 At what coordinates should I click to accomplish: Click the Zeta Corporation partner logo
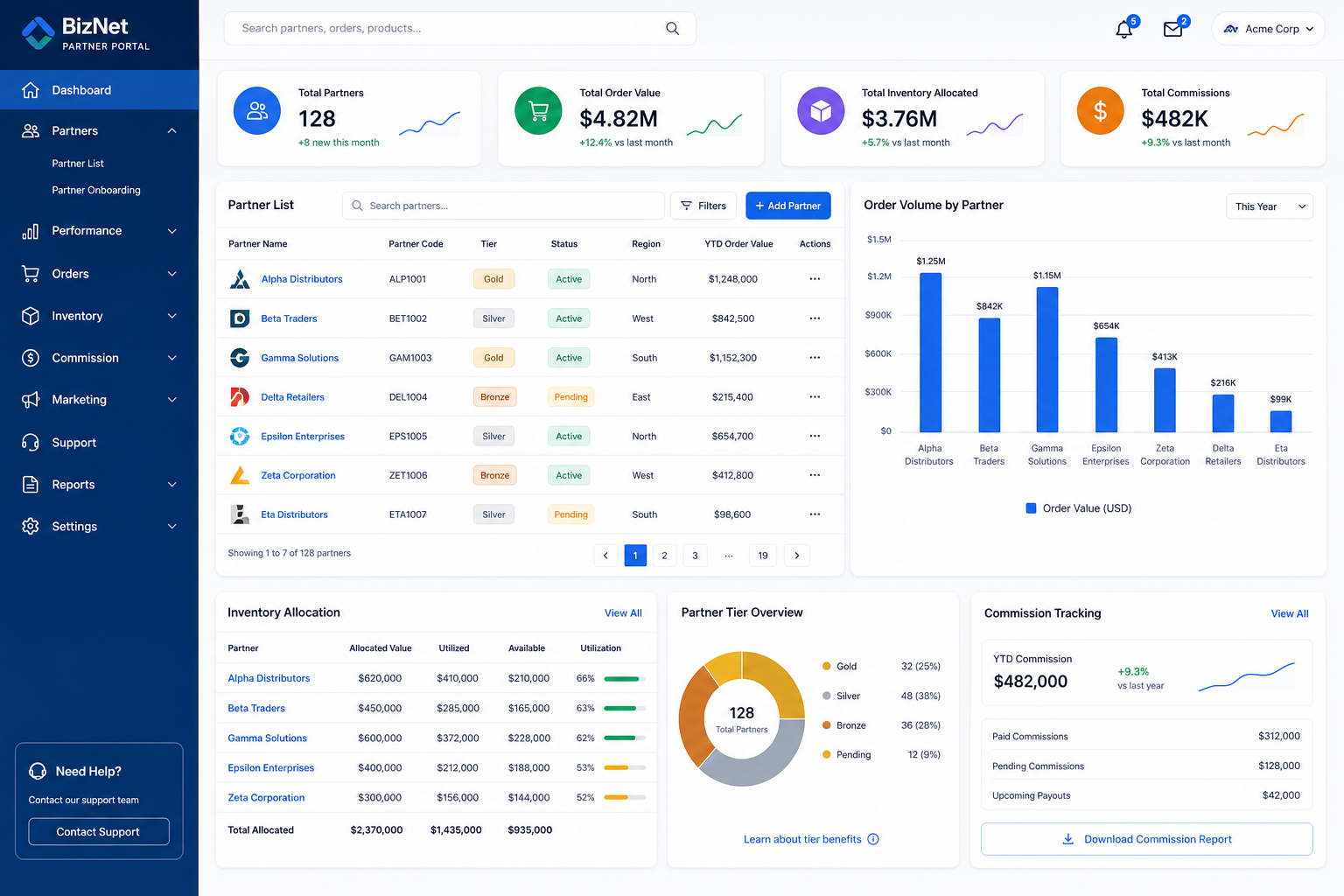click(240, 475)
